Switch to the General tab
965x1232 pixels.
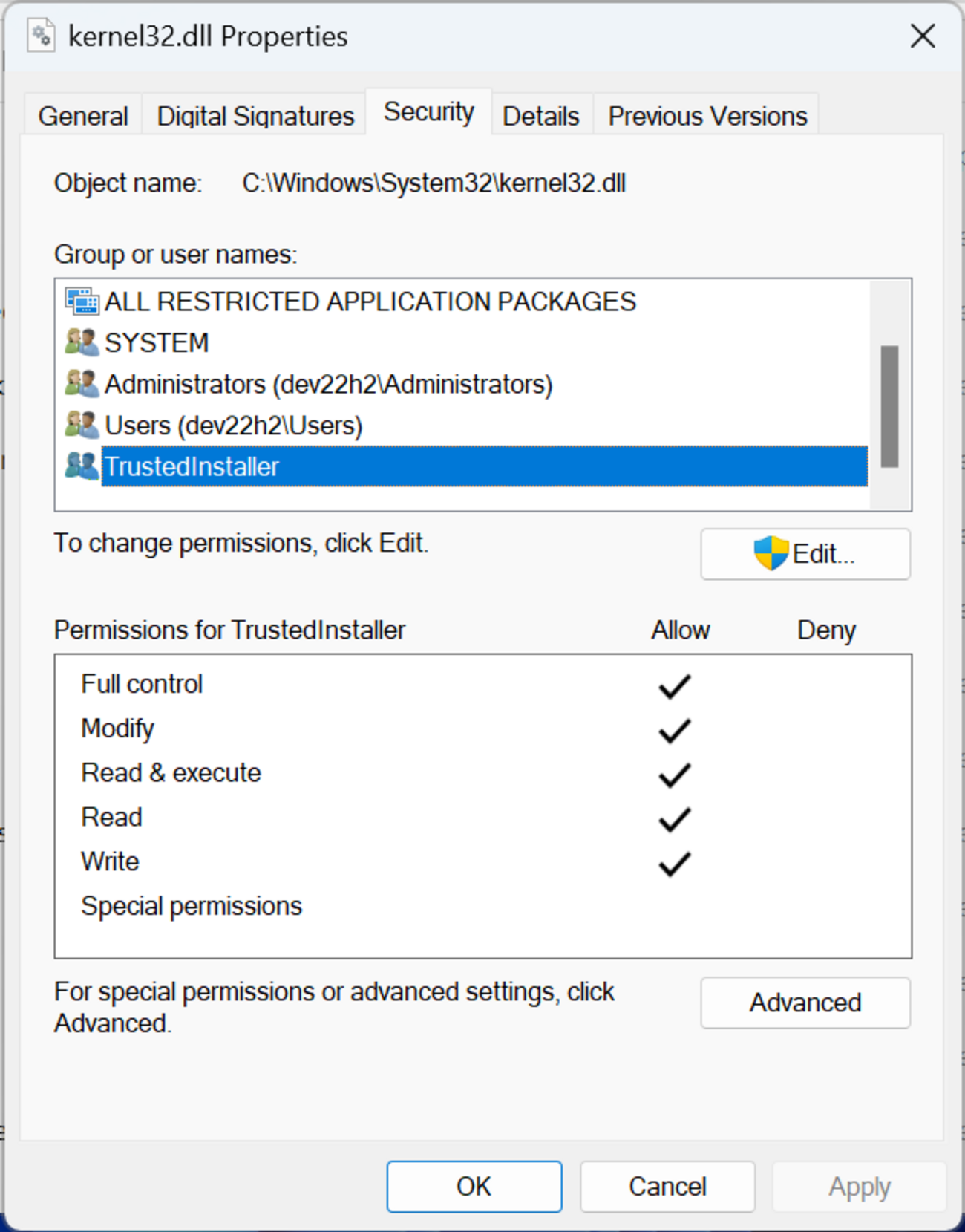click(x=83, y=116)
